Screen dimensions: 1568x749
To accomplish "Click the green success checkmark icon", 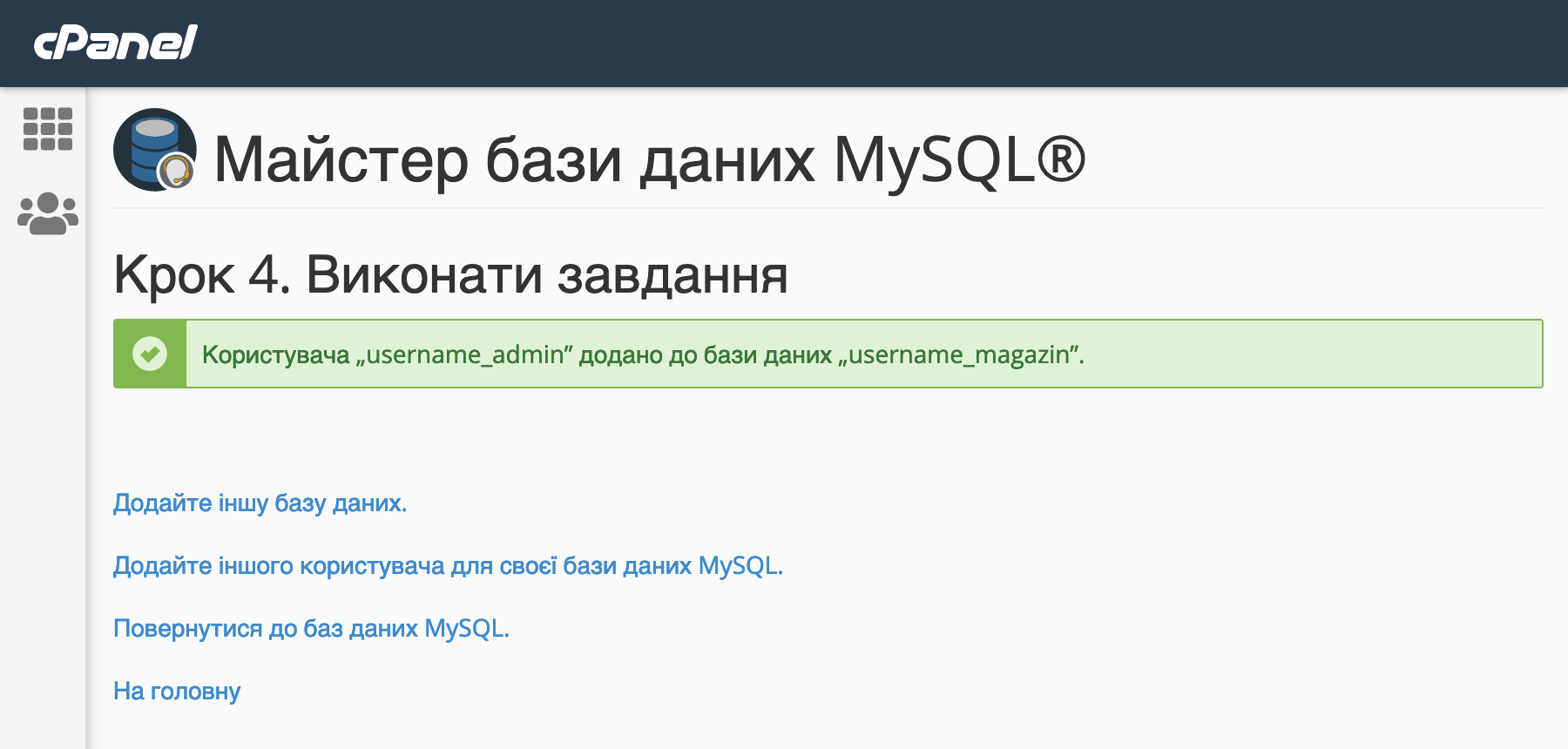I will [x=150, y=354].
